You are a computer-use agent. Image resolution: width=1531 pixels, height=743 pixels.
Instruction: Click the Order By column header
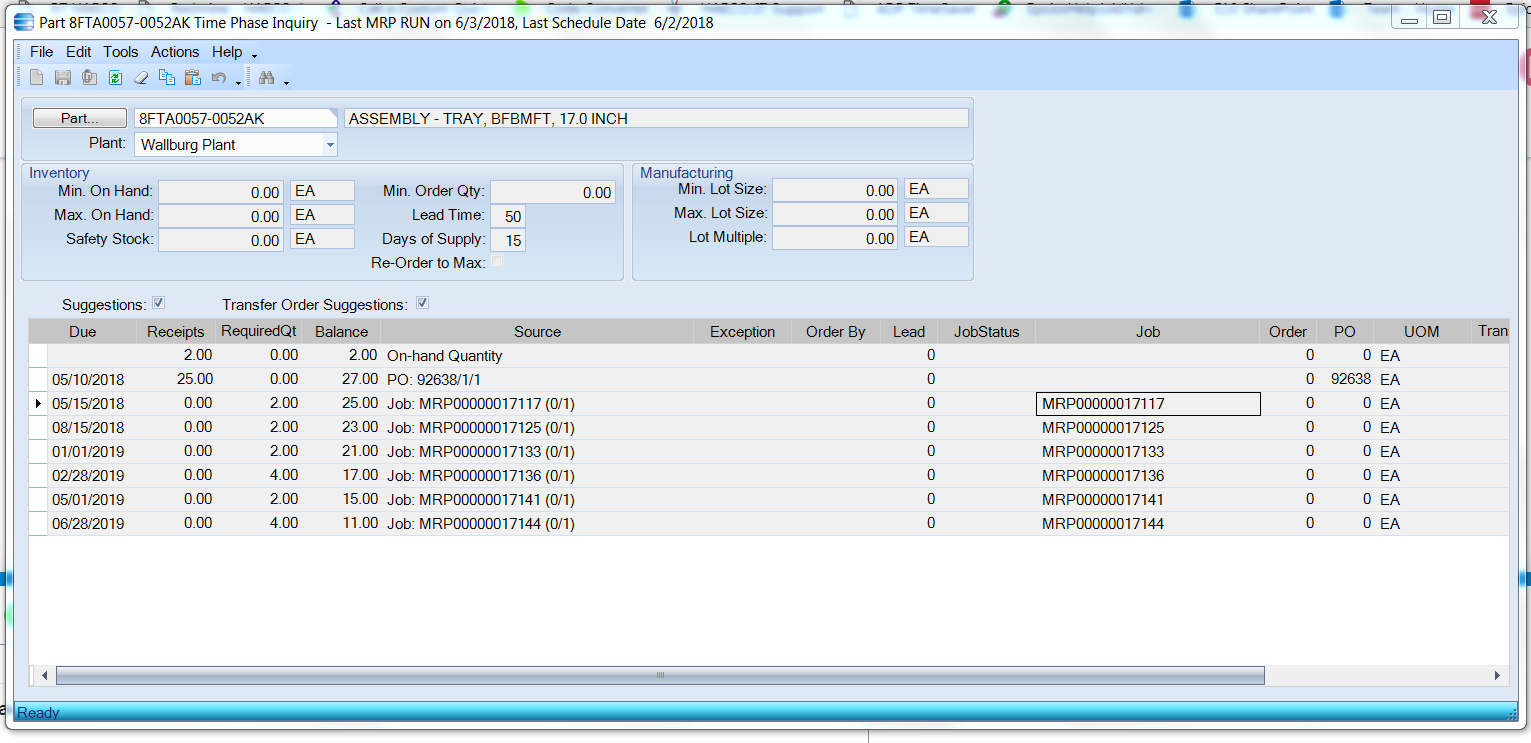[836, 331]
